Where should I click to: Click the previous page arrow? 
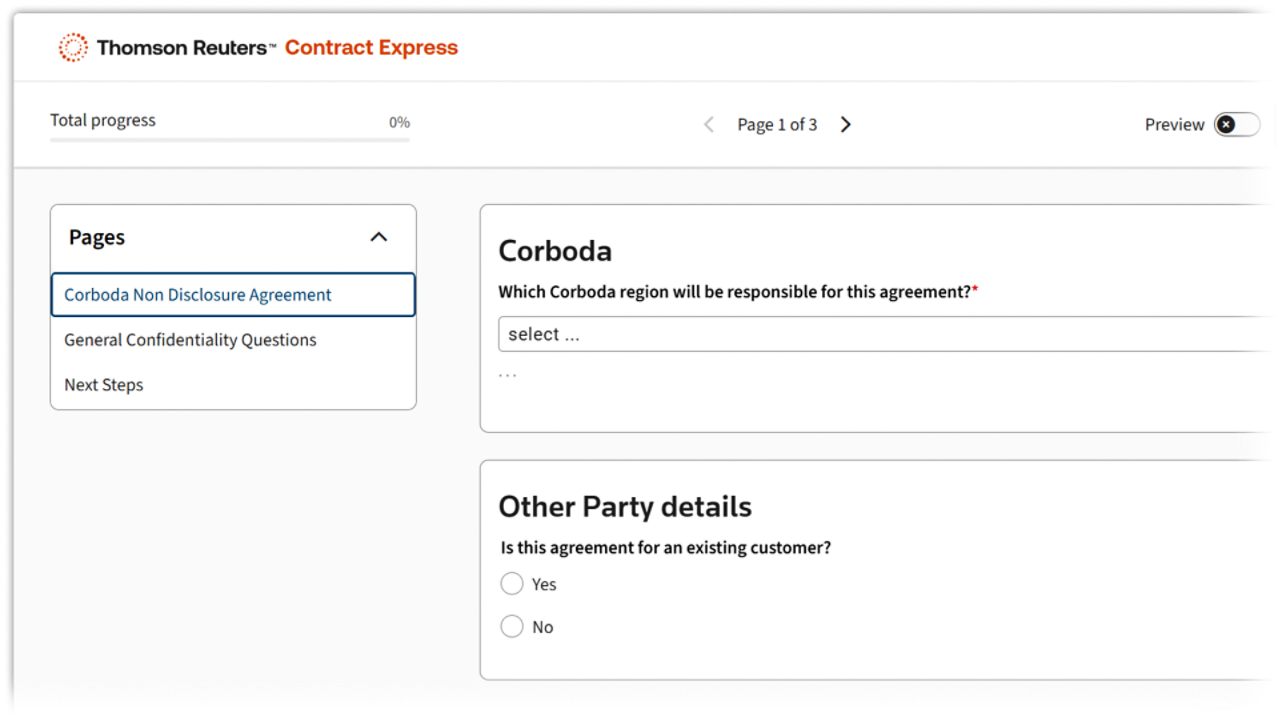pyautogui.click(x=709, y=124)
